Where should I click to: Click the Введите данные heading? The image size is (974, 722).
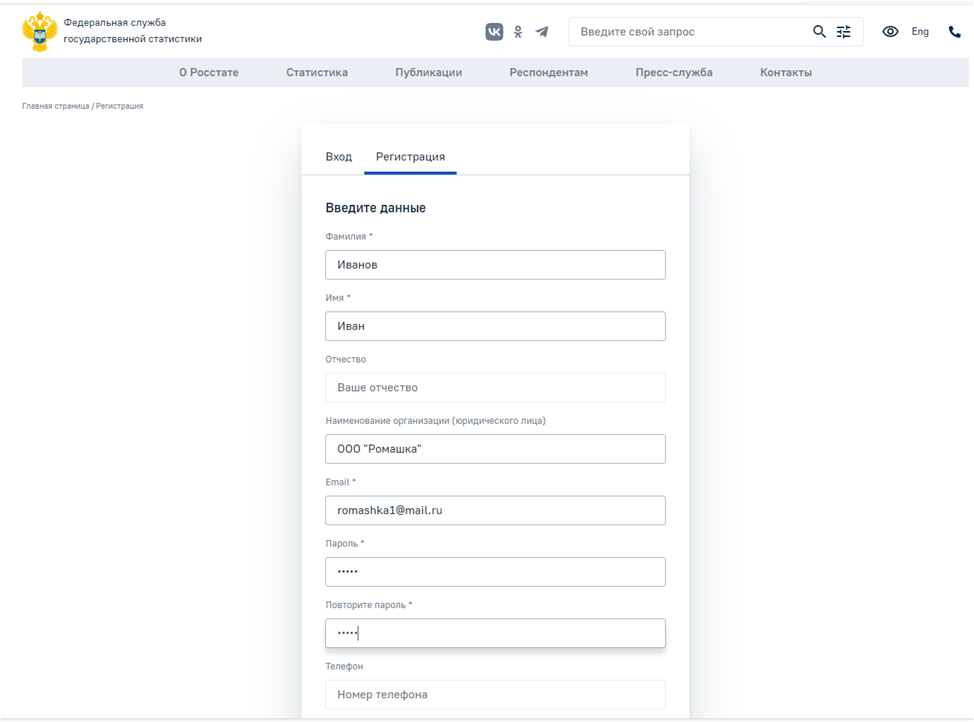(376, 208)
